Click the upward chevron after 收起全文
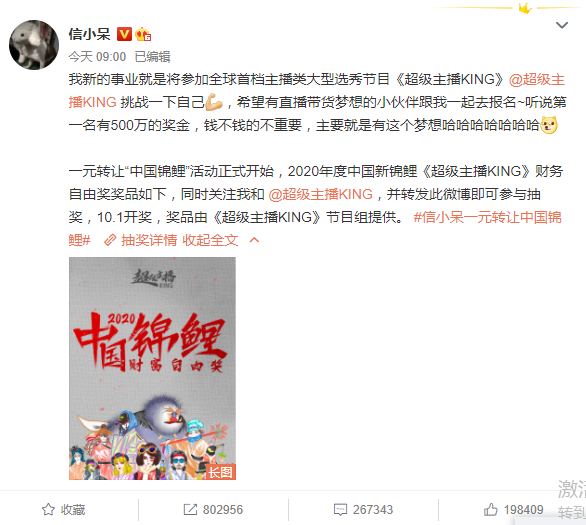Image resolution: width=586 pixels, height=525 pixels. click(254, 240)
